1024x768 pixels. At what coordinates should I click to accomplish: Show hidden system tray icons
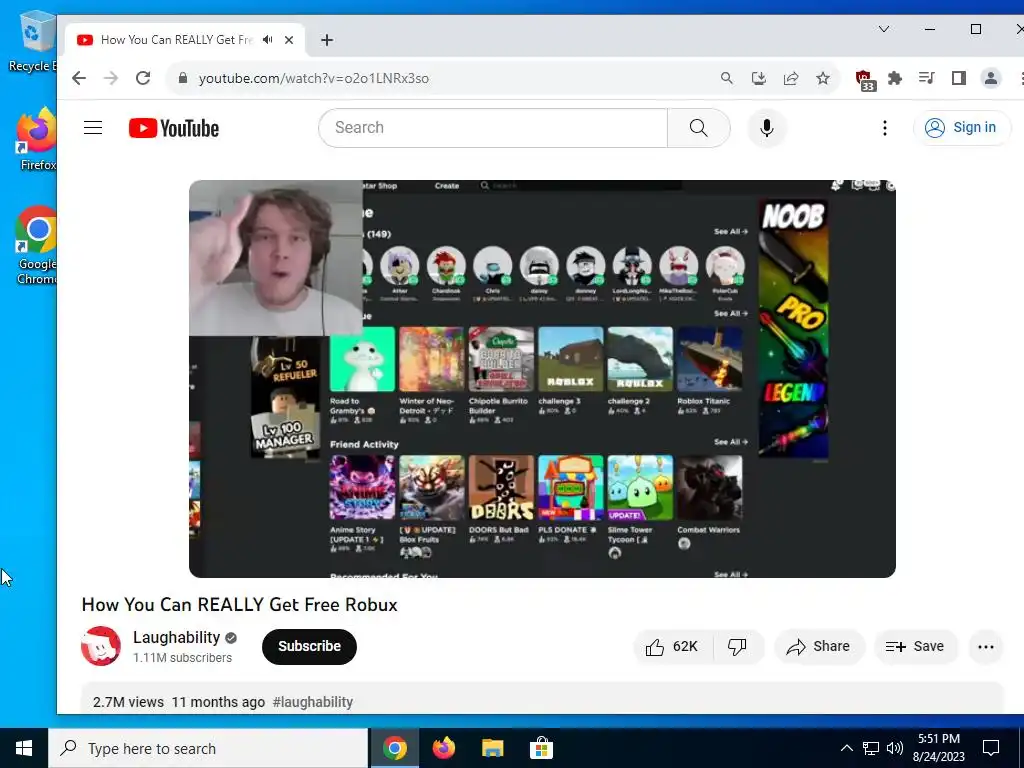click(846, 748)
